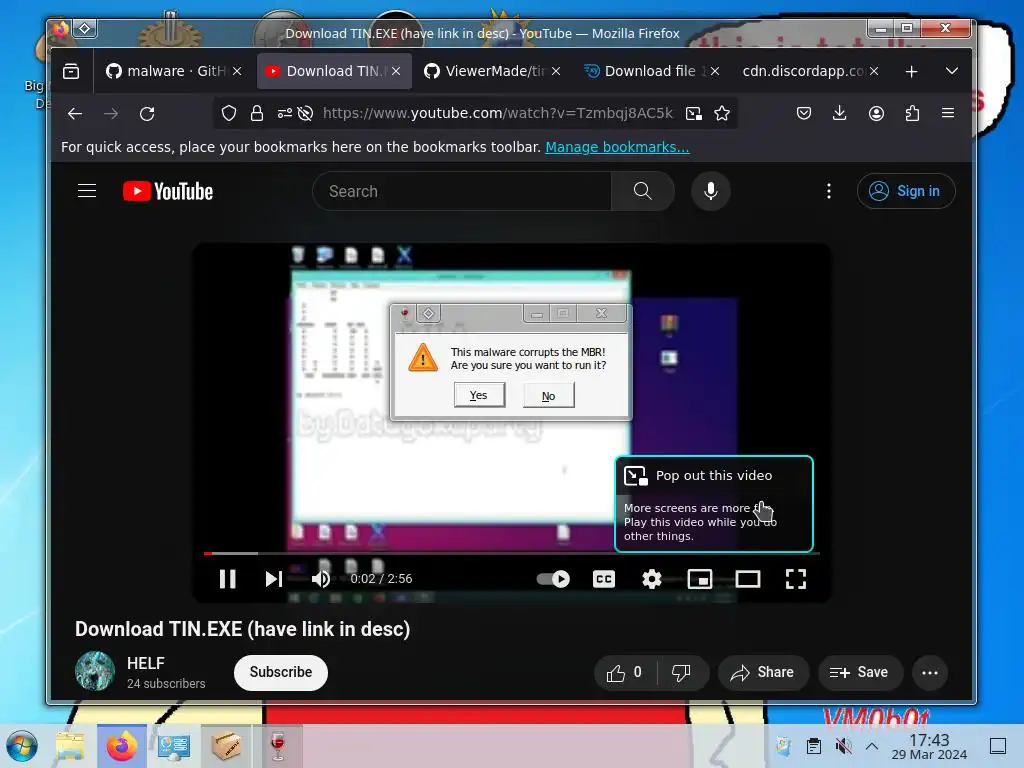Click Manage bookmarks link

(617, 147)
